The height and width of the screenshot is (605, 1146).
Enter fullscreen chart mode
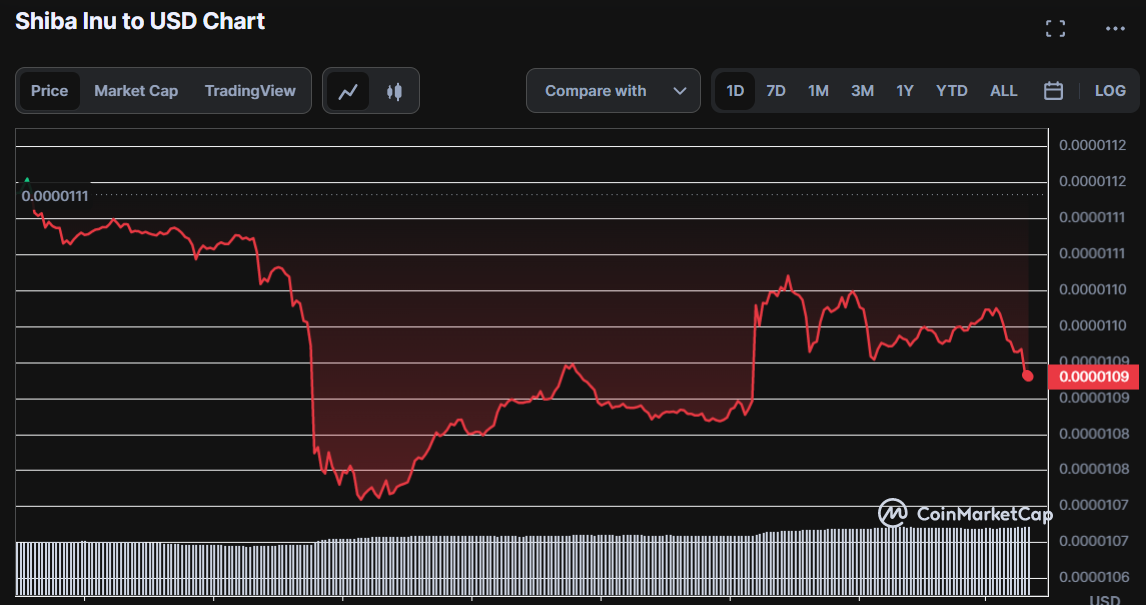click(x=1055, y=29)
